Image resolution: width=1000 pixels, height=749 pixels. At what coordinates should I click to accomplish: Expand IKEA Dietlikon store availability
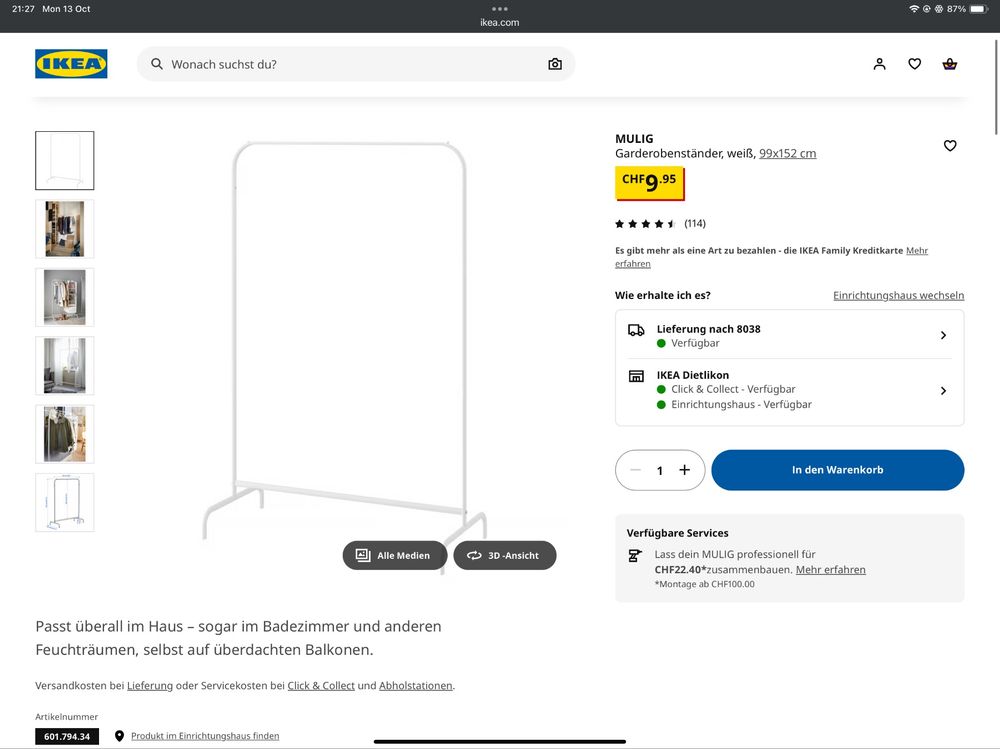click(789, 390)
